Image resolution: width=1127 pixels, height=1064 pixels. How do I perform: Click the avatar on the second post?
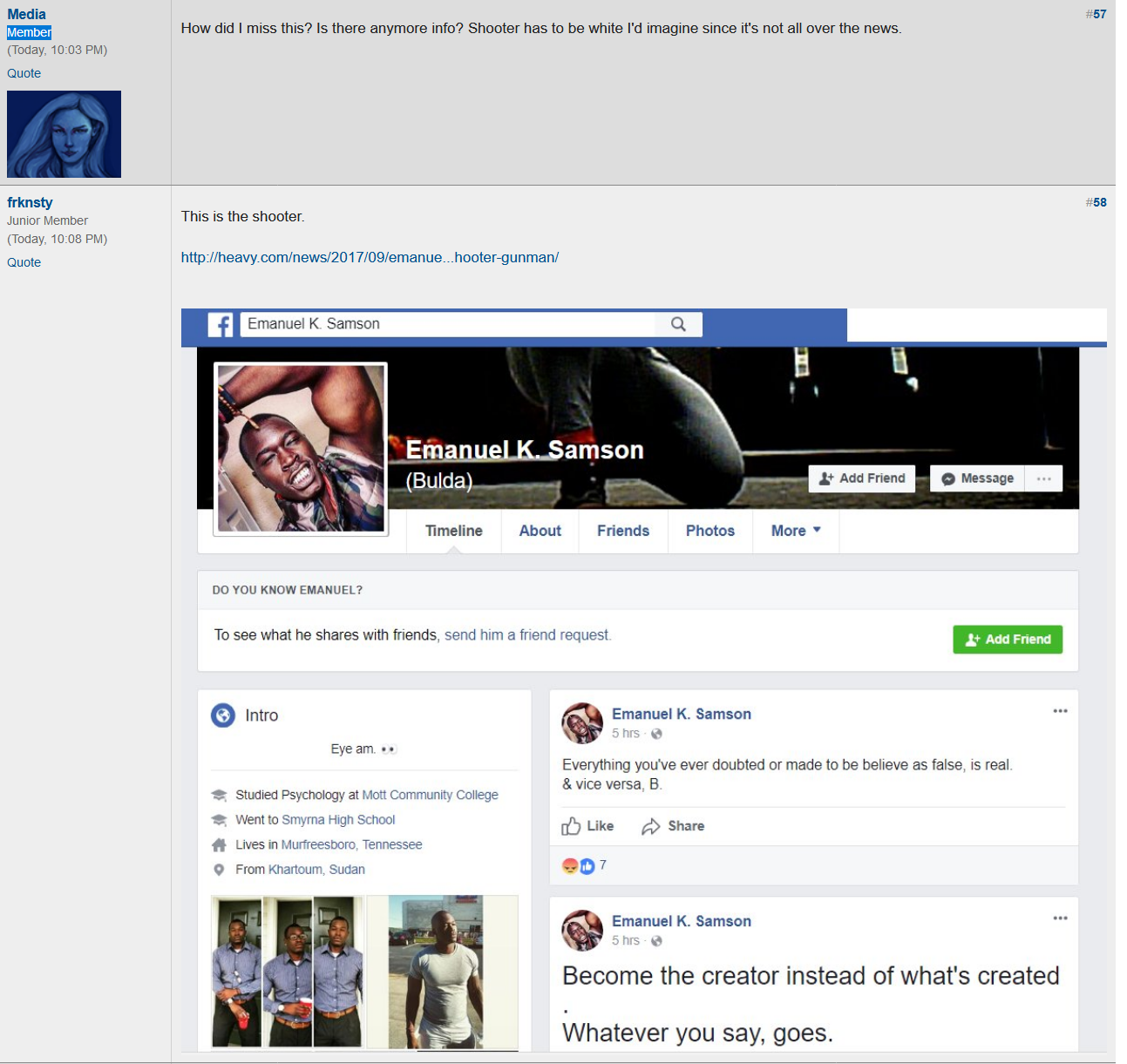click(x=582, y=931)
